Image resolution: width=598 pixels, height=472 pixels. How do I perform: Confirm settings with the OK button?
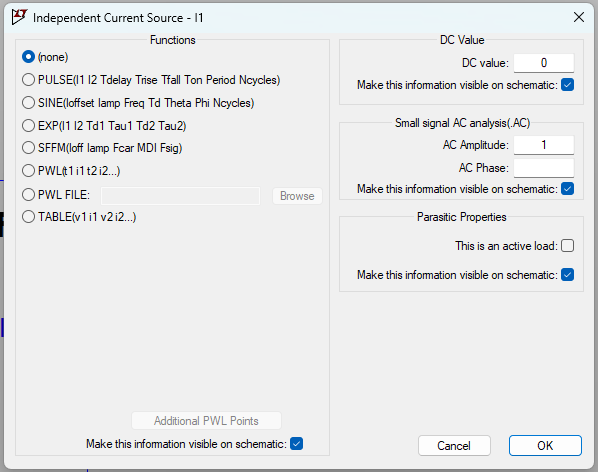545,445
